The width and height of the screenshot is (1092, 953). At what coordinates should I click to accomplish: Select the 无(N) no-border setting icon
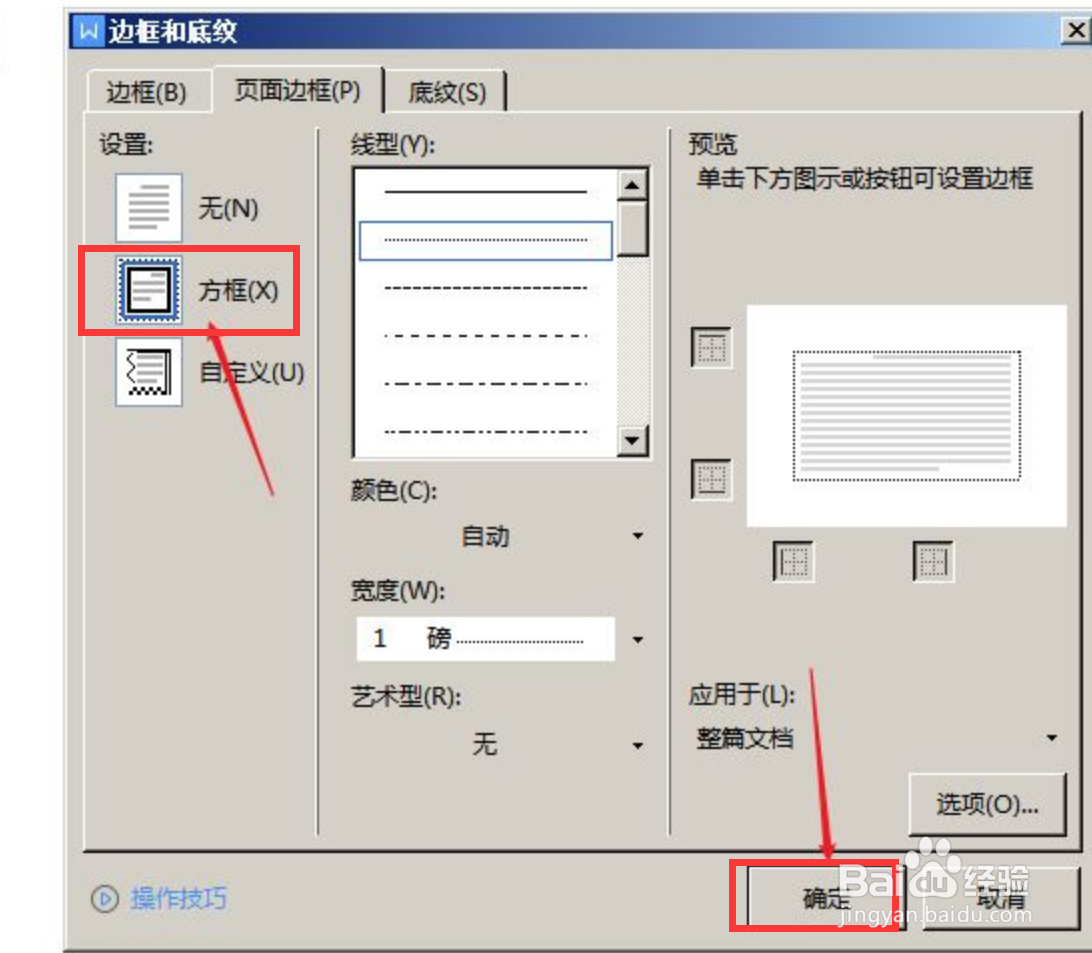(x=149, y=208)
